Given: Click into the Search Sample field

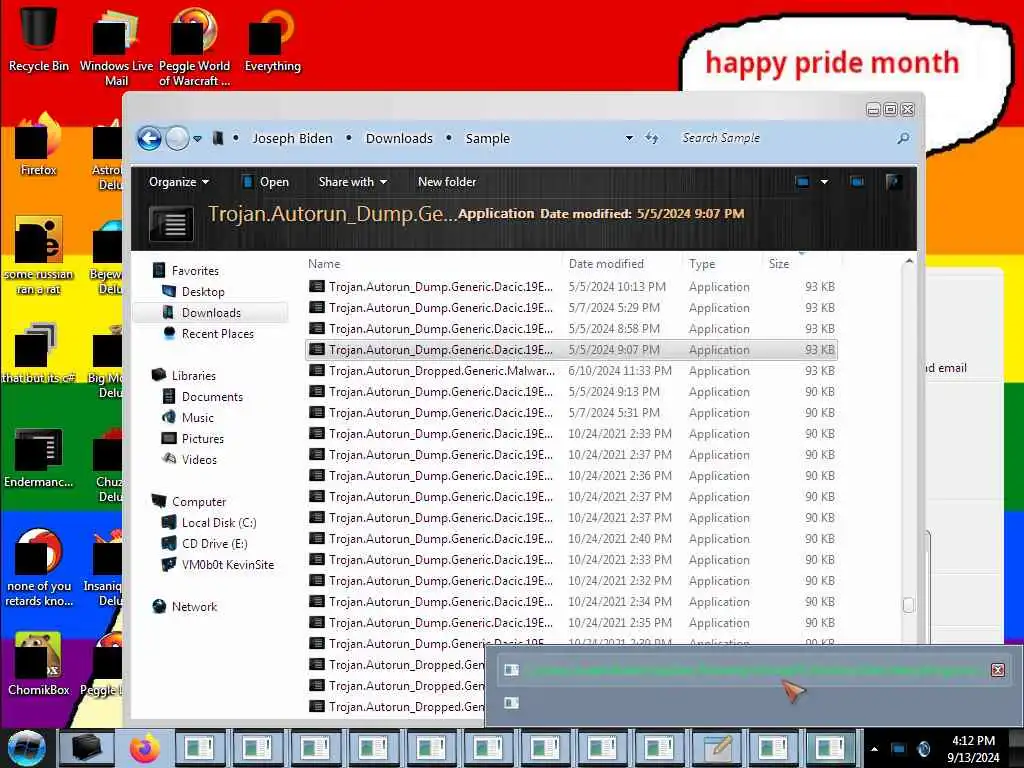Looking at the screenshot, I should (x=784, y=138).
